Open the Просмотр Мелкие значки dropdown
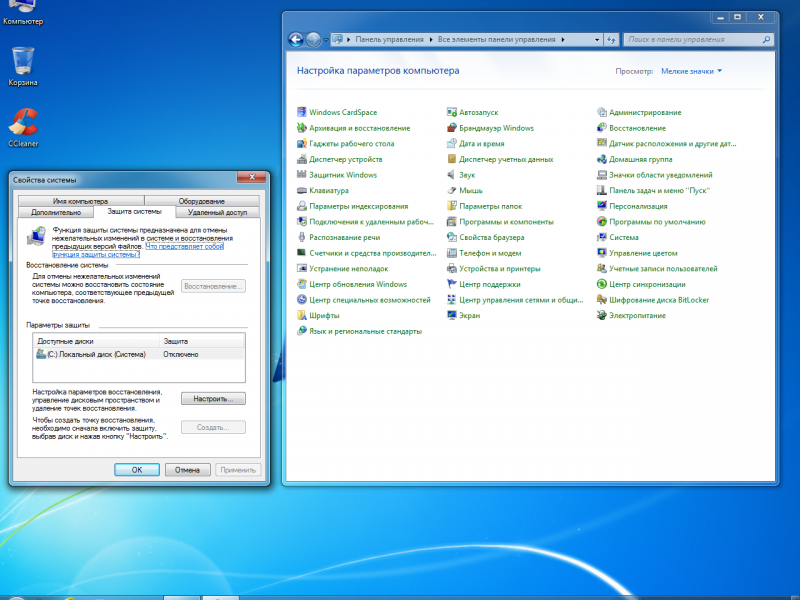 pyautogui.click(x=691, y=71)
